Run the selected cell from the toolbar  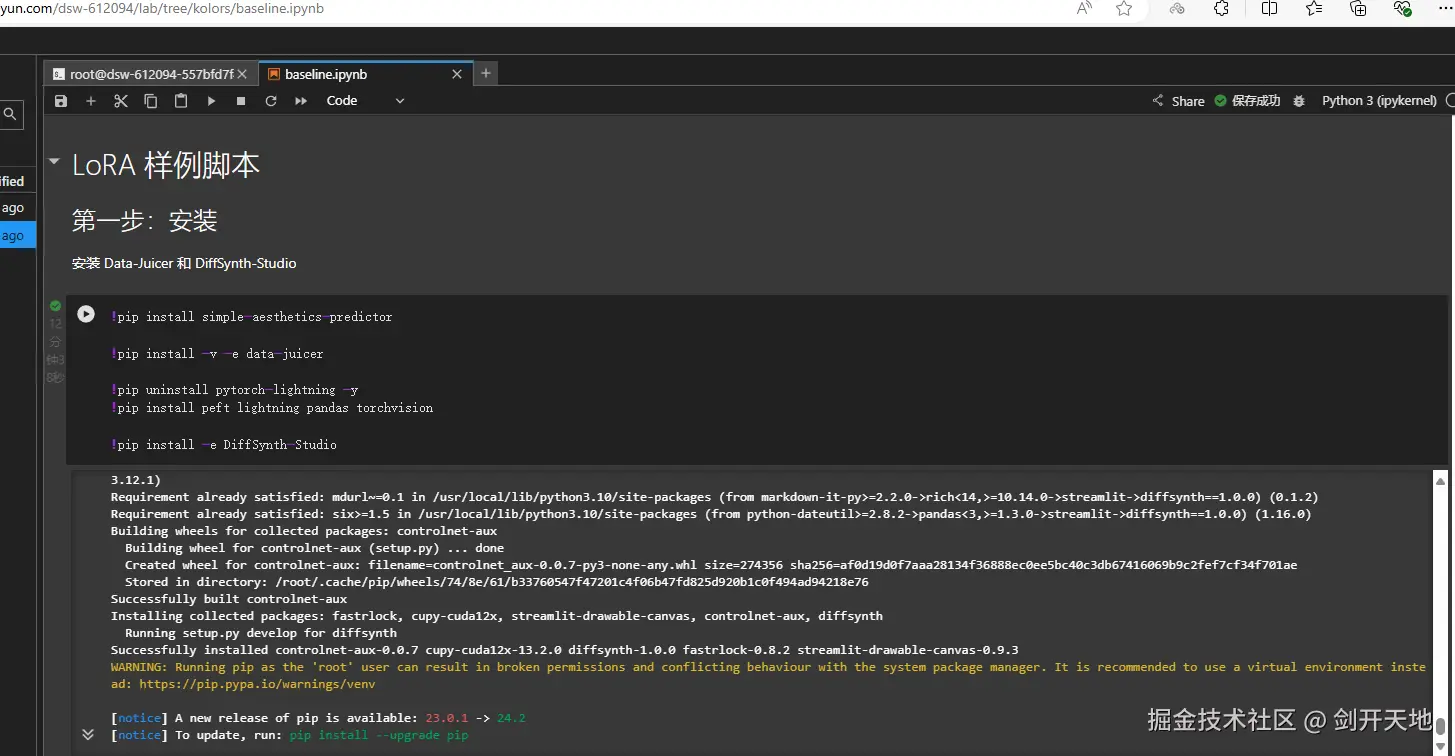click(211, 101)
